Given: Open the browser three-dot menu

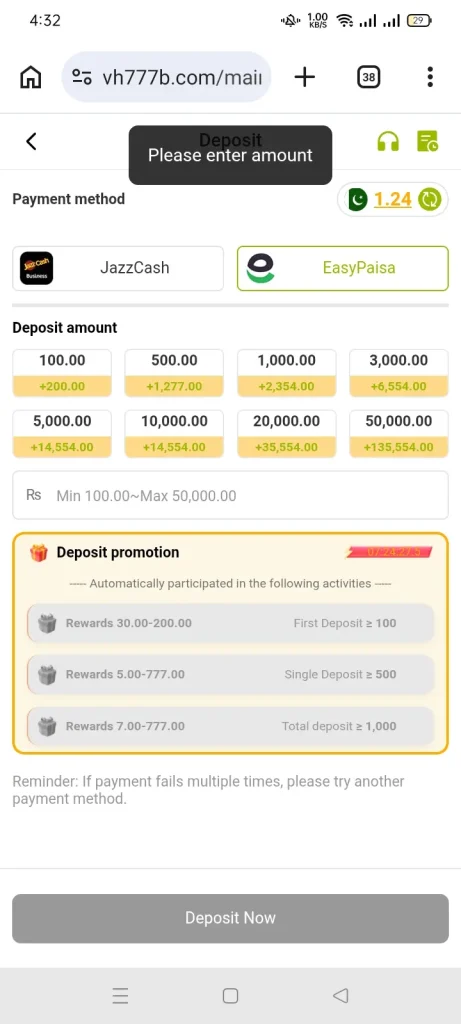Looking at the screenshot, I should [x=430, y=77].
